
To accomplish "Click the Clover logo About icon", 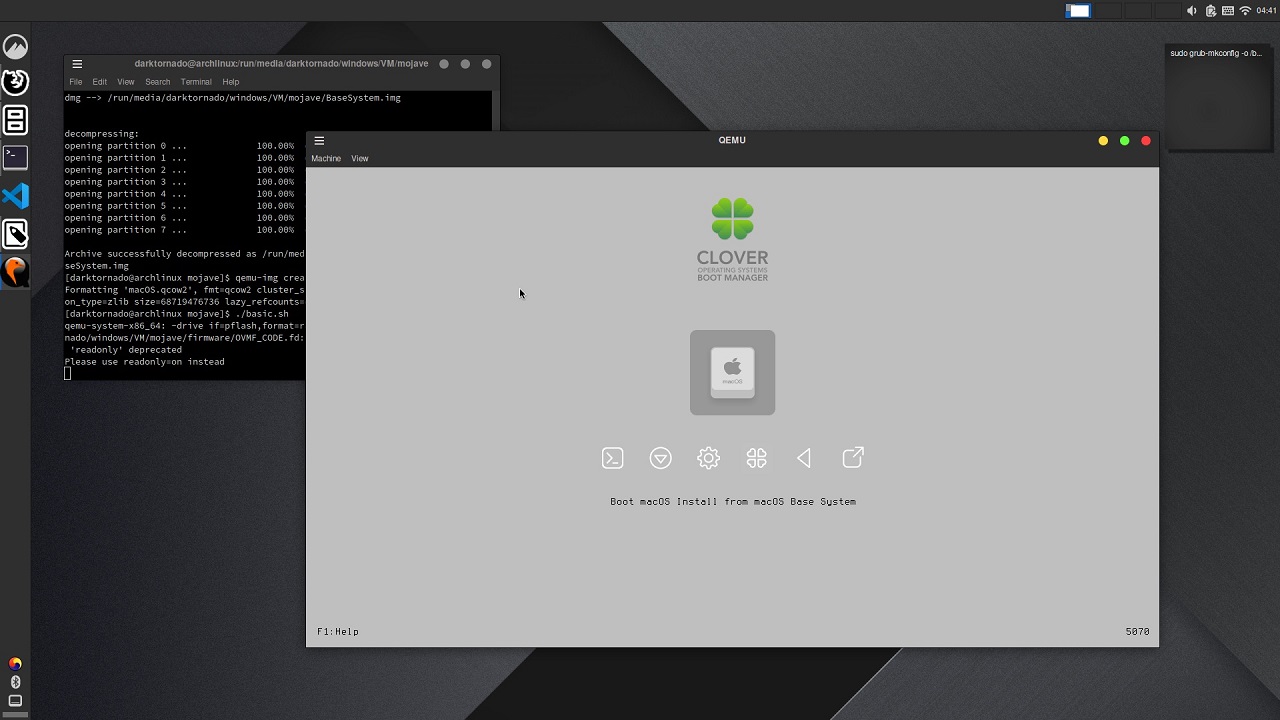I will click(756, 458).
